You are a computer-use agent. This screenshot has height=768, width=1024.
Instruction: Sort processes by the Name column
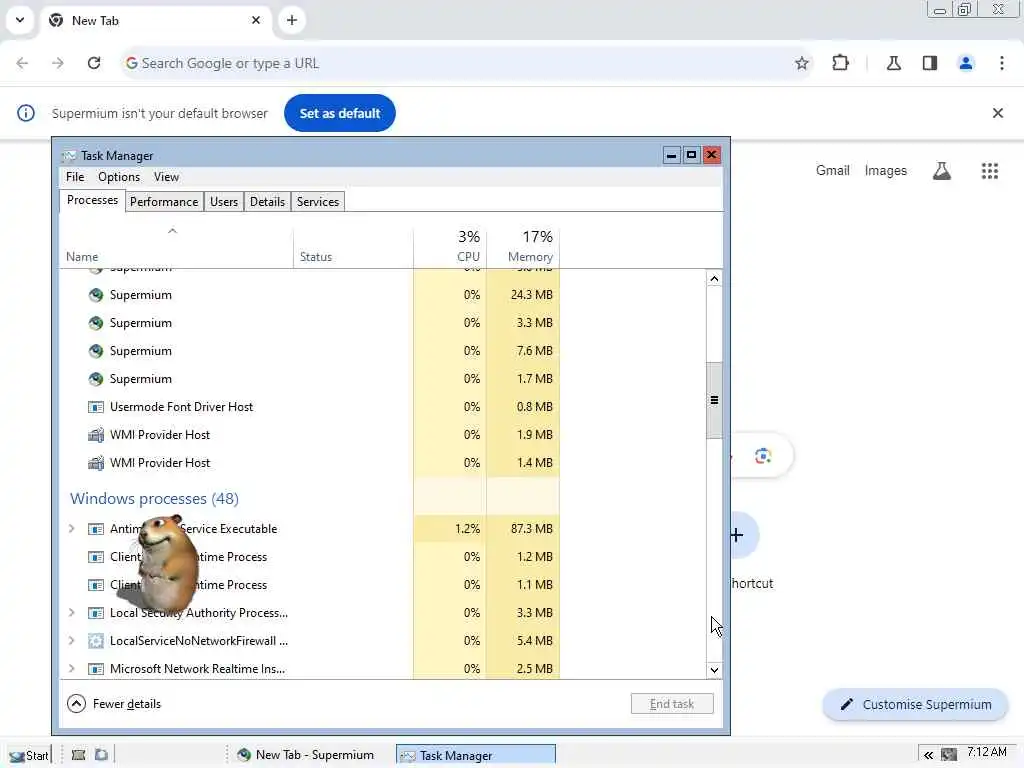click(x=176, y=248)
